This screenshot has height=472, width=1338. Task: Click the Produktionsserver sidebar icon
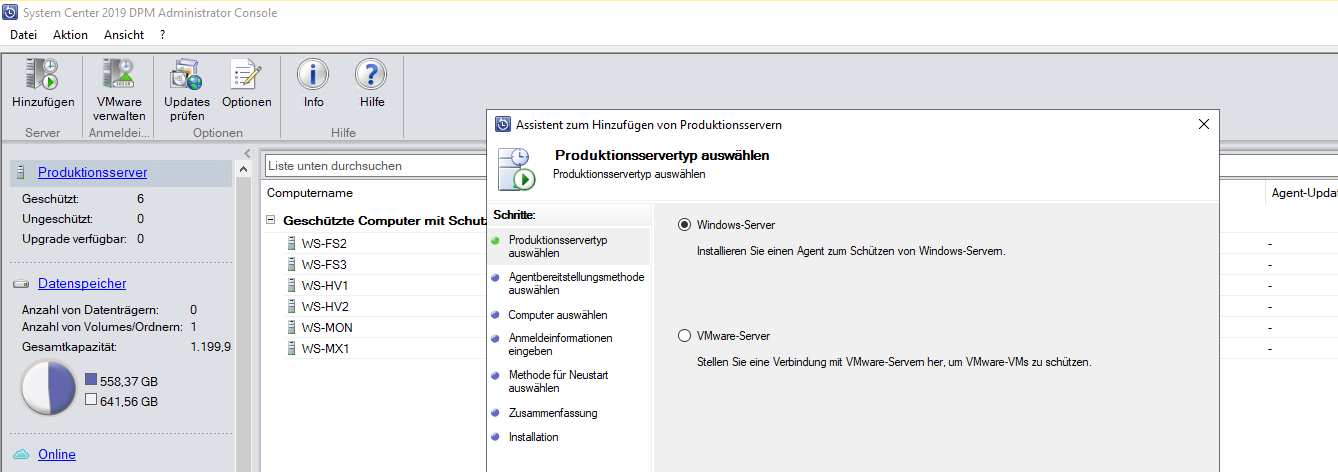point(22,173)
